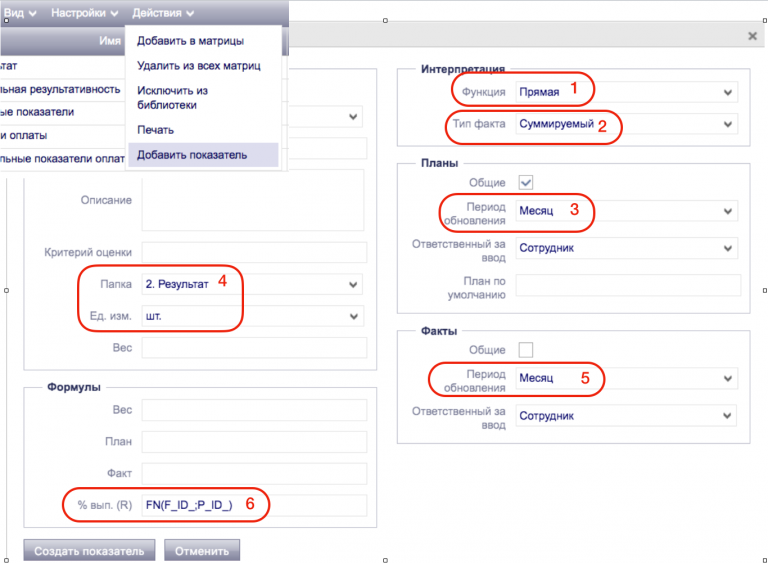The image size is (768, 563).
Task: Open Период обновления dropdown in Планы
Action: [626, 211]
